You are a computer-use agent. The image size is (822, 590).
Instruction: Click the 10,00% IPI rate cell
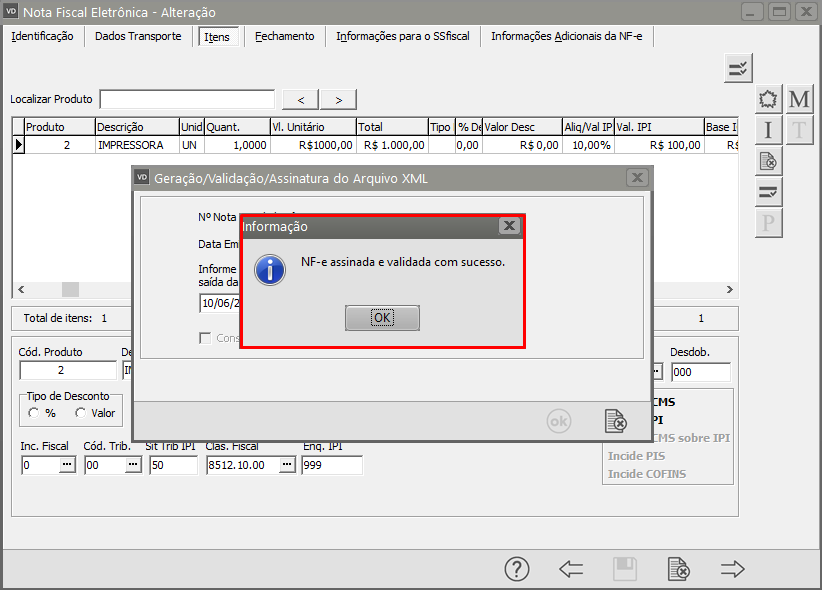pyautogui.click(x=588, y=145)
